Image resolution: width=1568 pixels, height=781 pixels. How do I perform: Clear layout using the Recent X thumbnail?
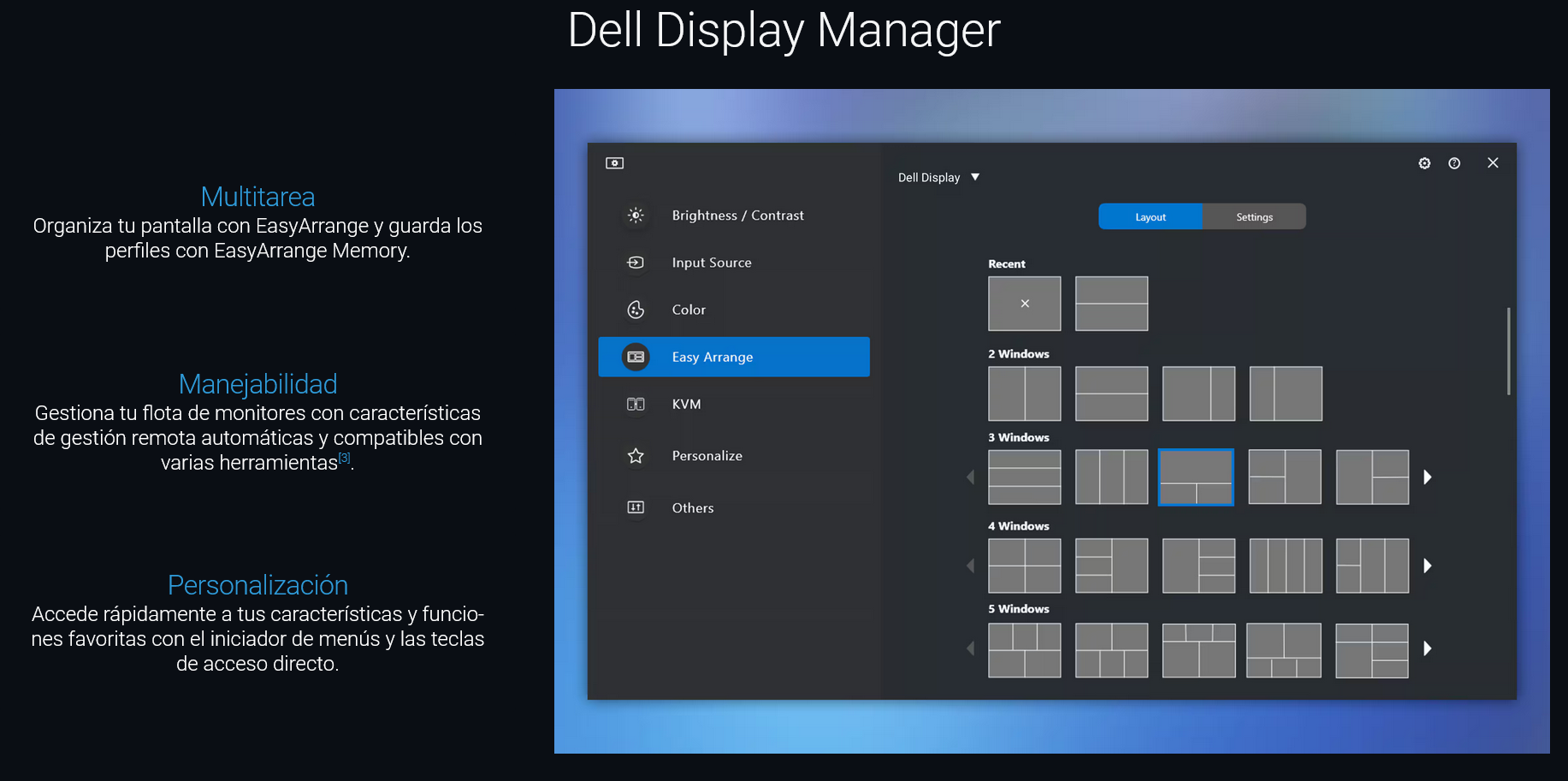click(1024, 304)
